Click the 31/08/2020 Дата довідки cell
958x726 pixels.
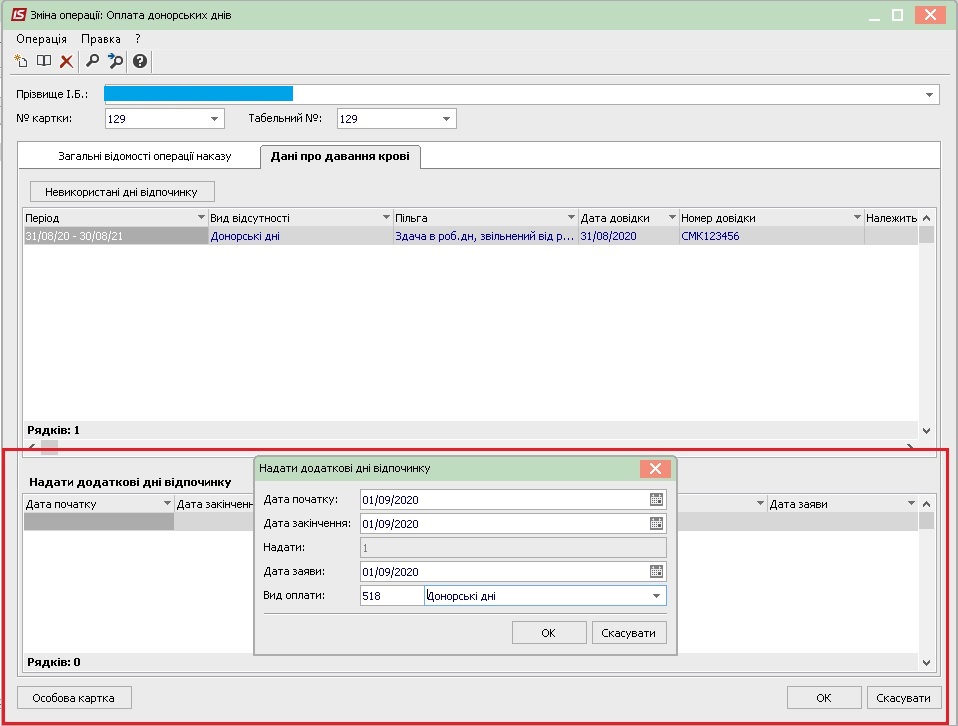tap(629, 236)
